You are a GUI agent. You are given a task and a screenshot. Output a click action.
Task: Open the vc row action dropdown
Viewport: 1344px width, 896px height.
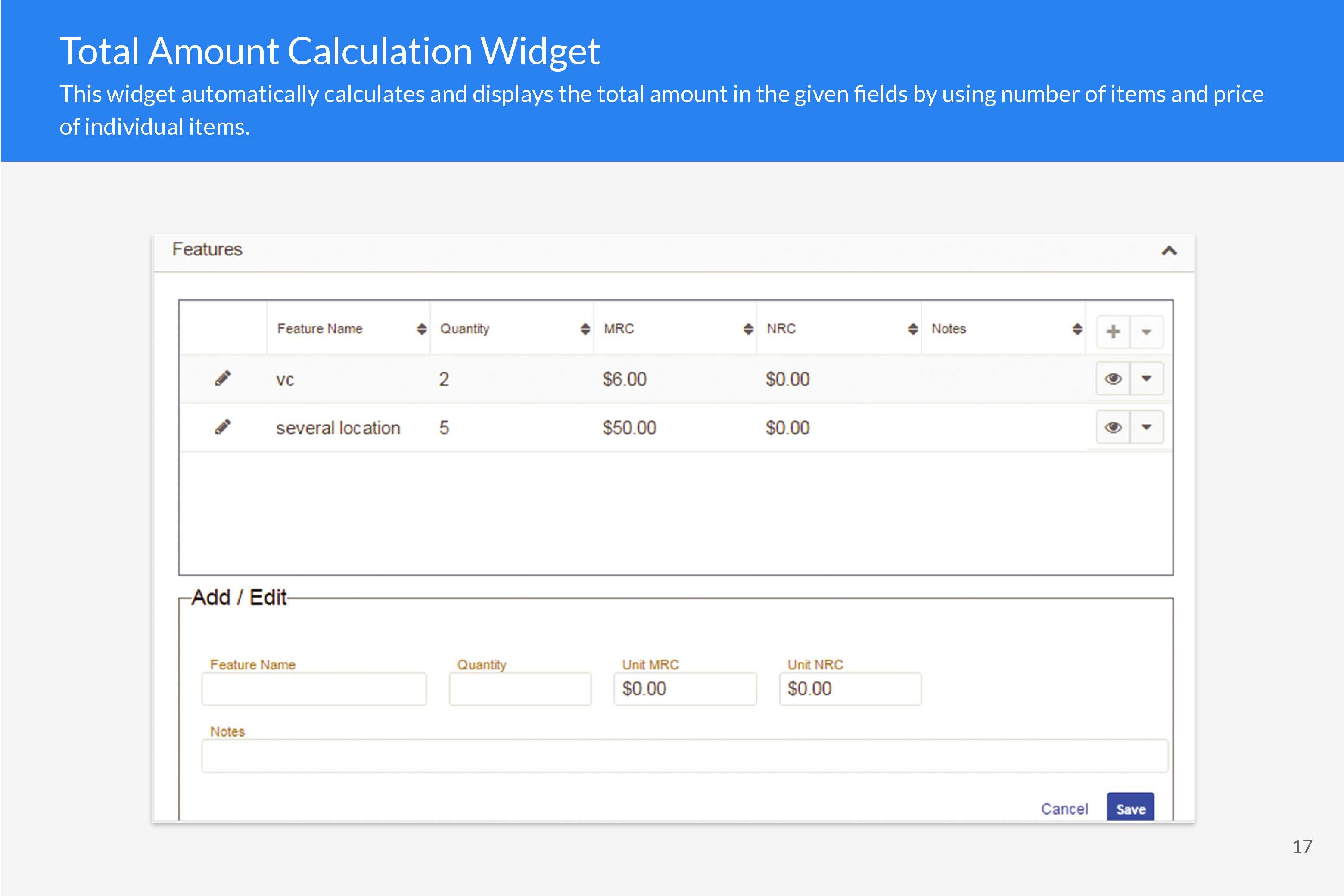pos(1146,378)
